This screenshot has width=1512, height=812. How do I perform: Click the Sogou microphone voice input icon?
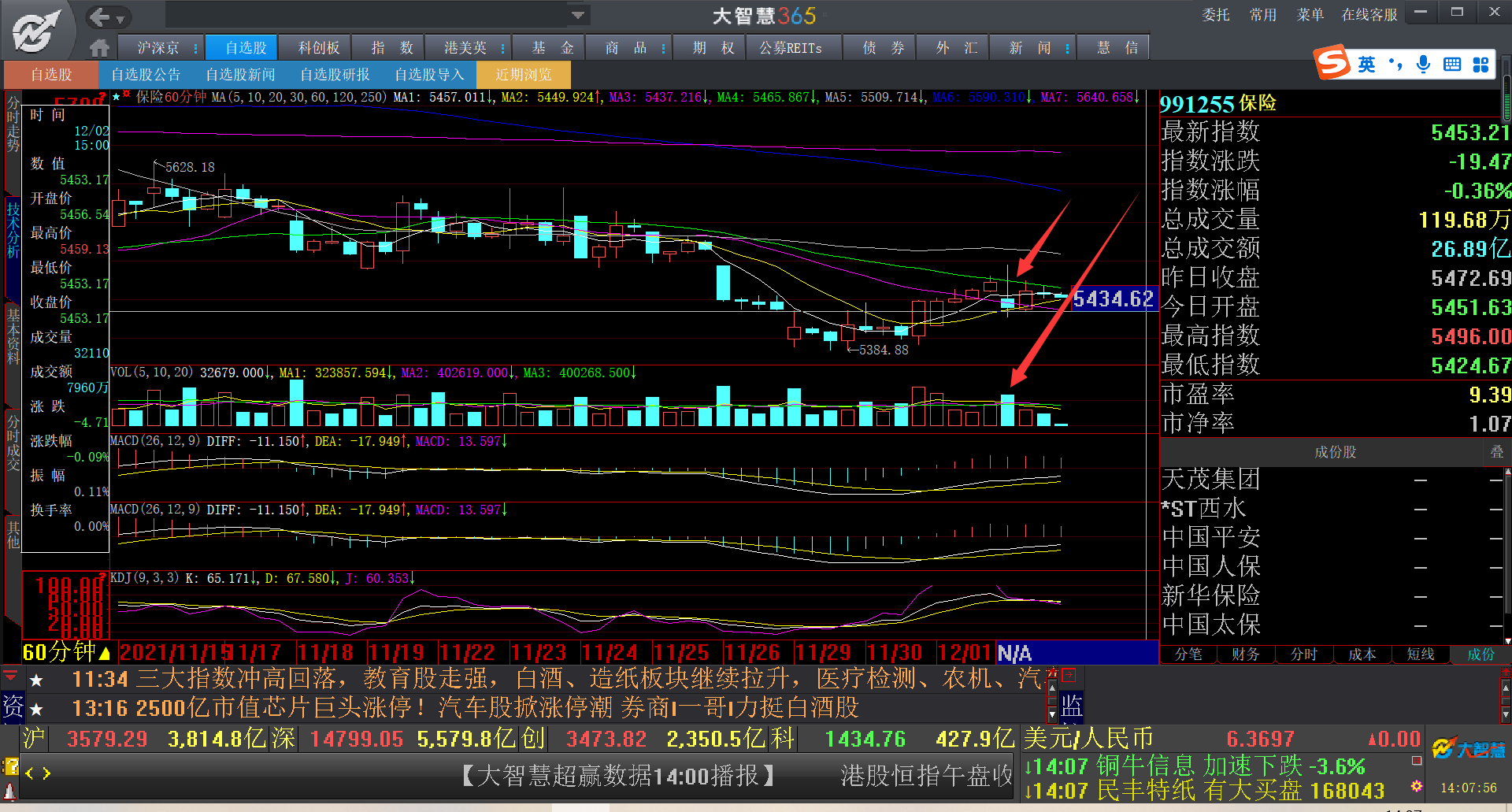point(1423,65)
